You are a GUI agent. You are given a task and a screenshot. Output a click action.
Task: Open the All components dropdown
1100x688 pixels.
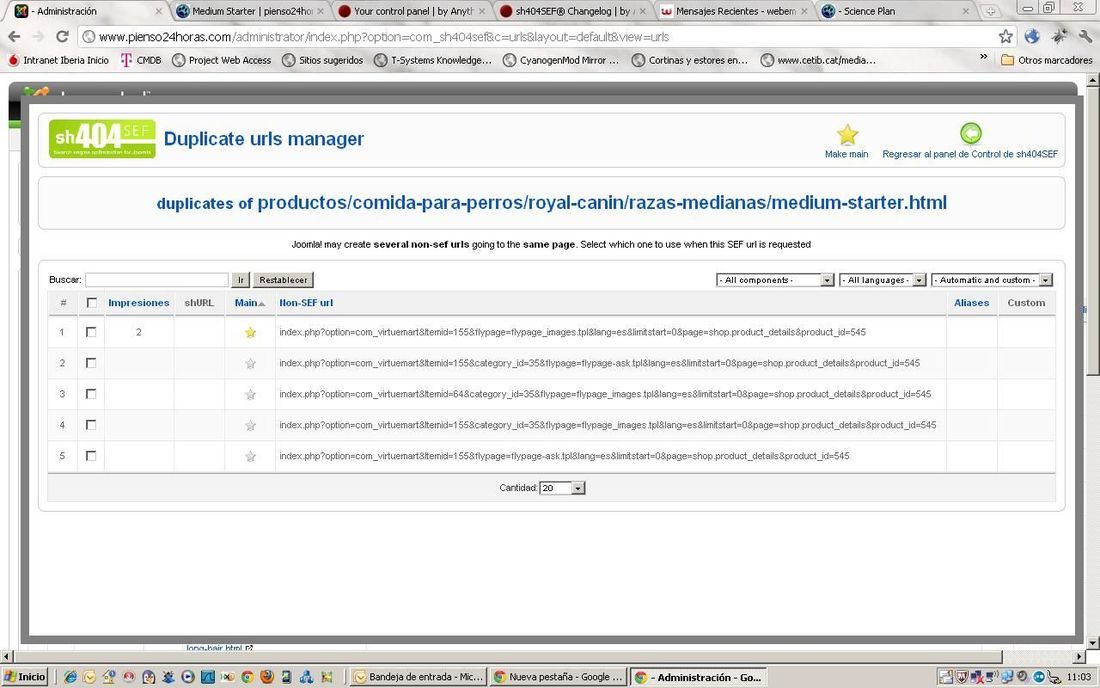[x=774, y=280]
